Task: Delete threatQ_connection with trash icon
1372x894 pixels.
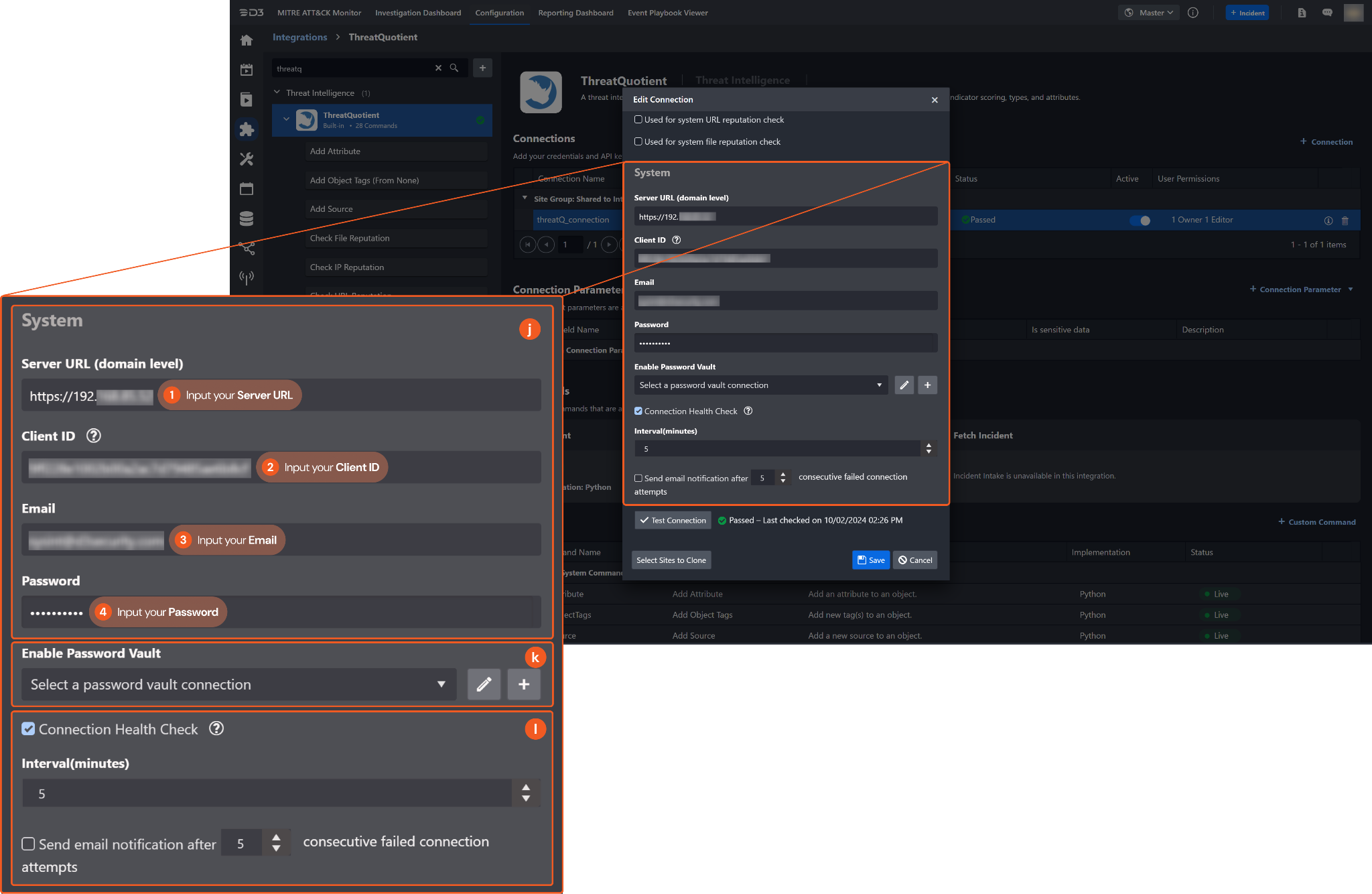Action: pyautogui.click(x=1345, y=220)
